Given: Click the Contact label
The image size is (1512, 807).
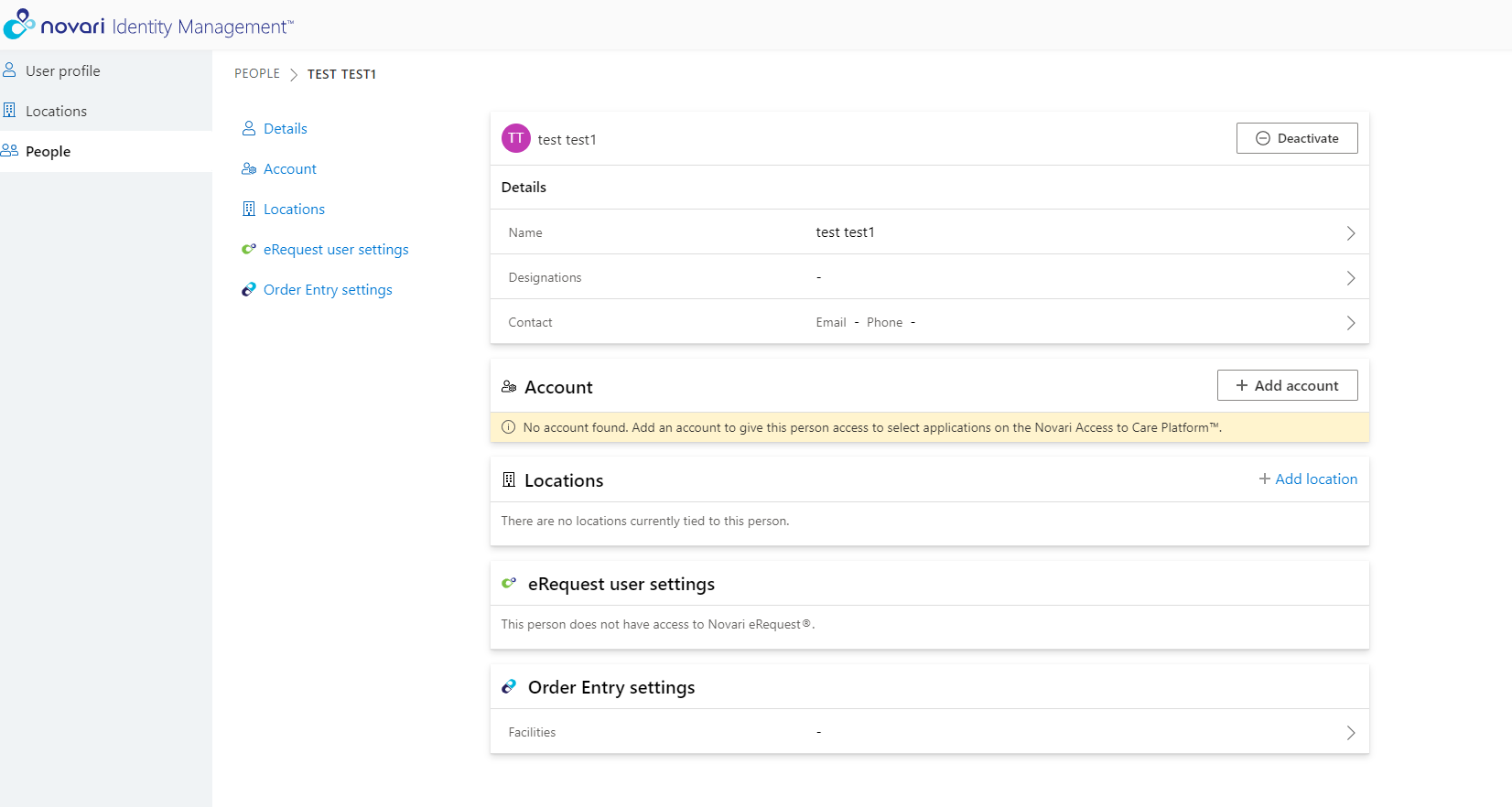Looking at the screenshot, I should pyautogui.click(x=530, y=322).
